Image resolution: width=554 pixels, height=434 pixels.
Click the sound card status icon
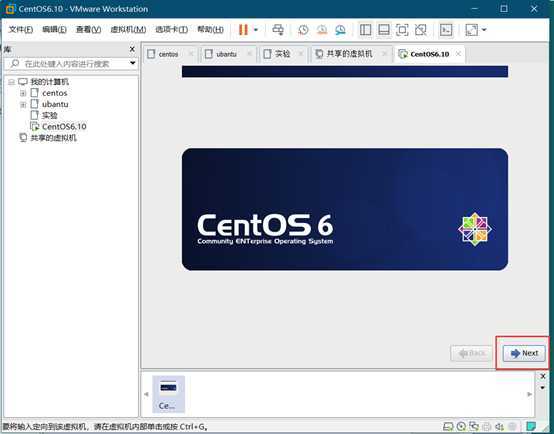tap(500, 427)
